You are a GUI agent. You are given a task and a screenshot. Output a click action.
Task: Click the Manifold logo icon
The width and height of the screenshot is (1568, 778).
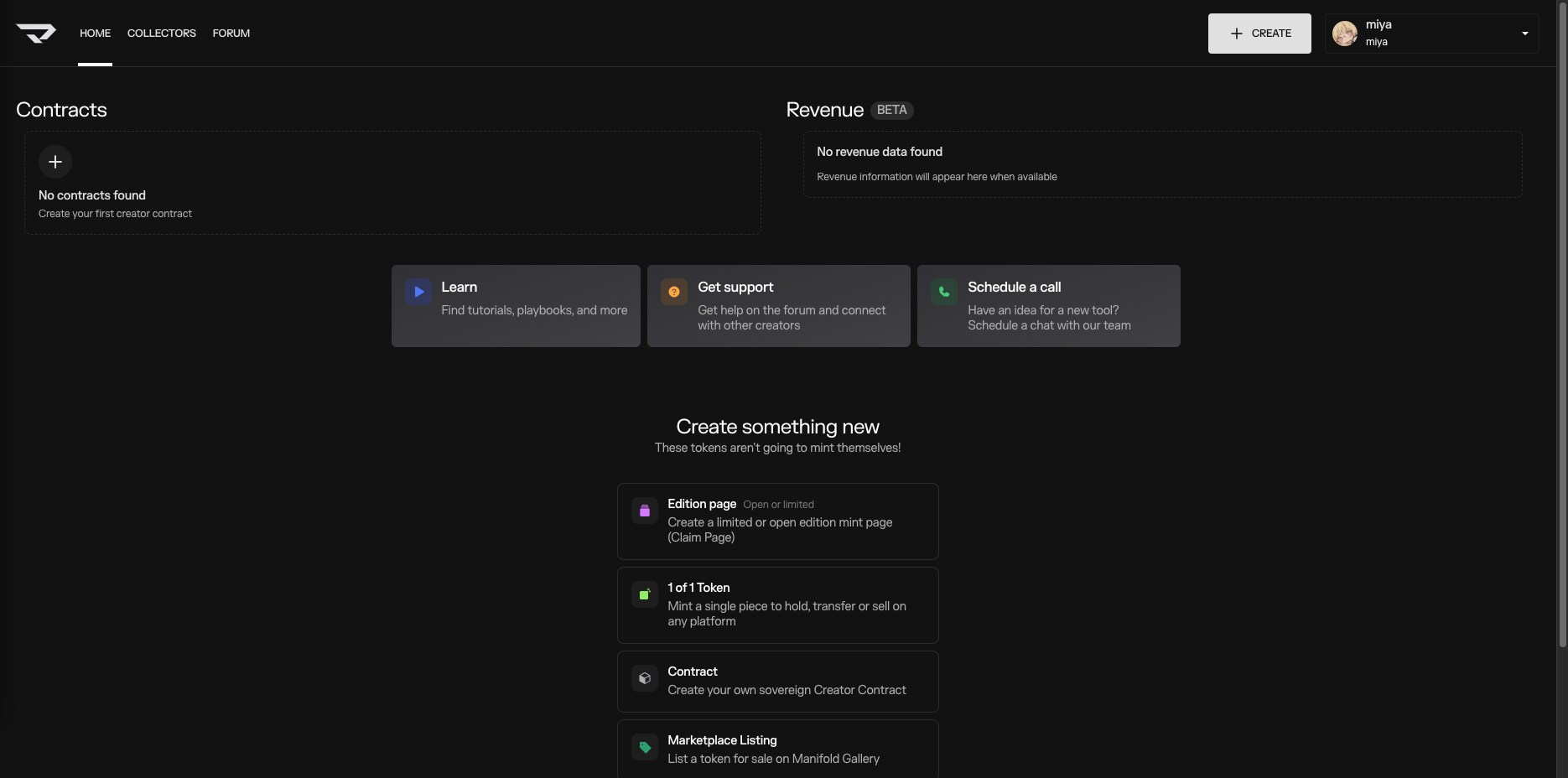pyautogui.click(x=36, y=34)
